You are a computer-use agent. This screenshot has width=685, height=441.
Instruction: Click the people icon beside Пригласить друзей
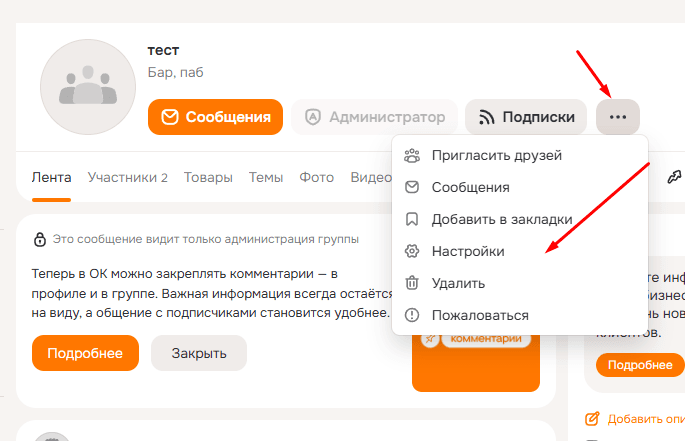(412, 156)
